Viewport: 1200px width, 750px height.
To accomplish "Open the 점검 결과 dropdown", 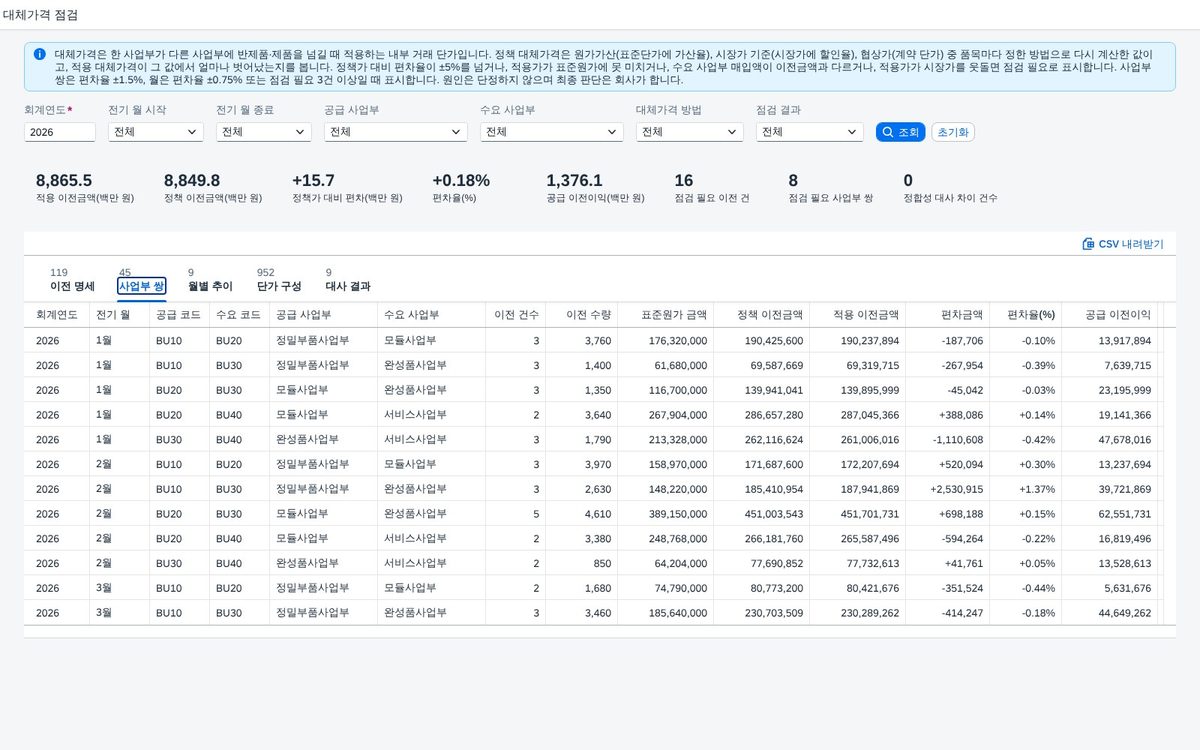I will point(810,132).
